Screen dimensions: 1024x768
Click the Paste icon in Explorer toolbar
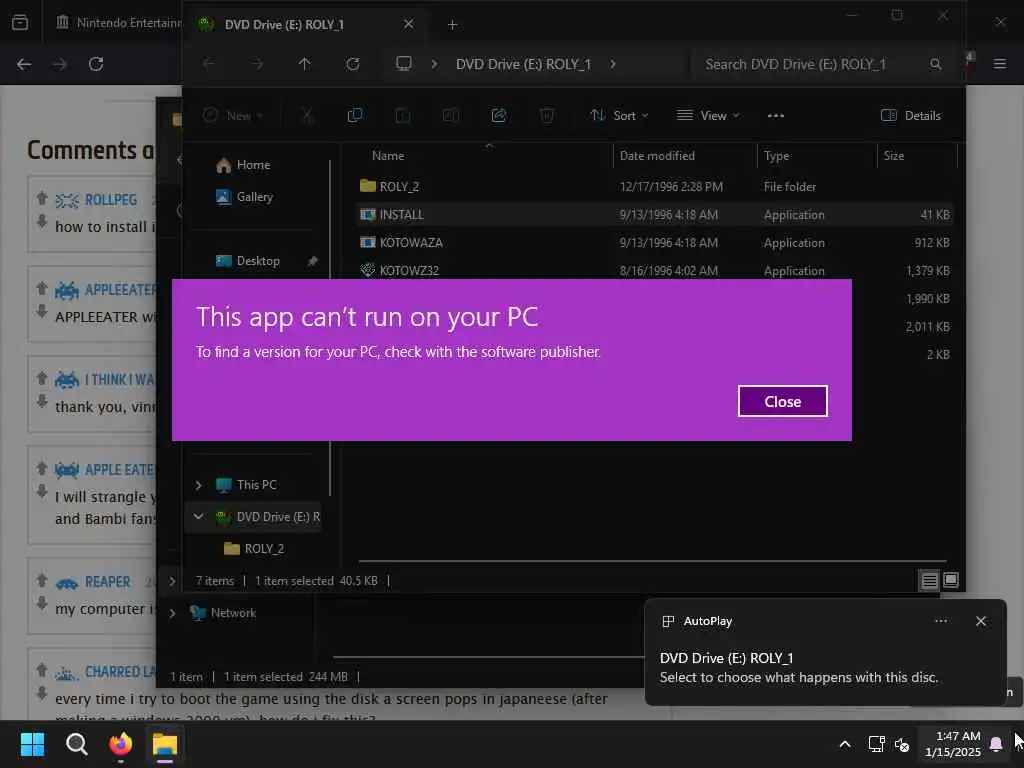pos(403,116)
